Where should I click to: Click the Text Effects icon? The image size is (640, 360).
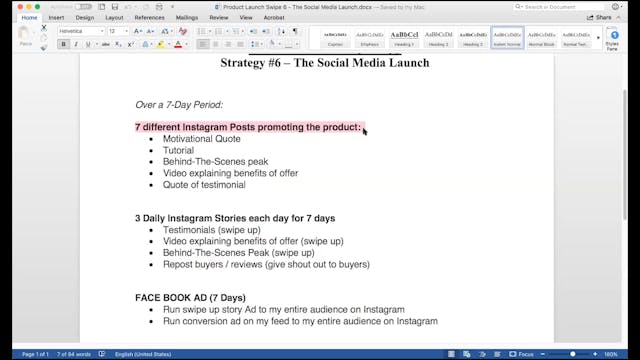[x=145, y=44]
